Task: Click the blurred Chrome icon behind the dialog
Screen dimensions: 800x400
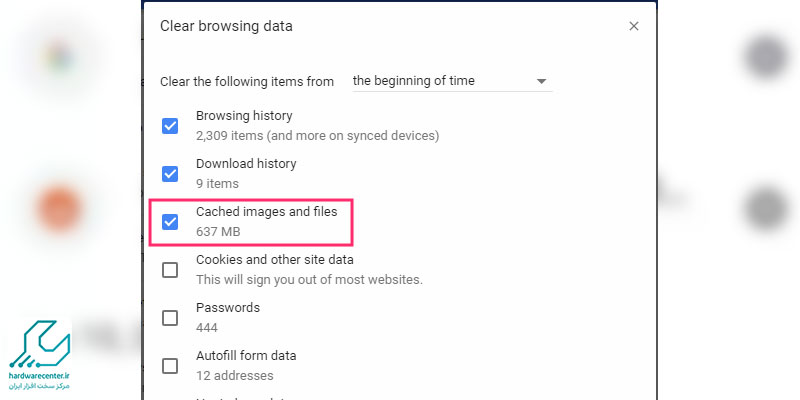Action: pos(59,56)
